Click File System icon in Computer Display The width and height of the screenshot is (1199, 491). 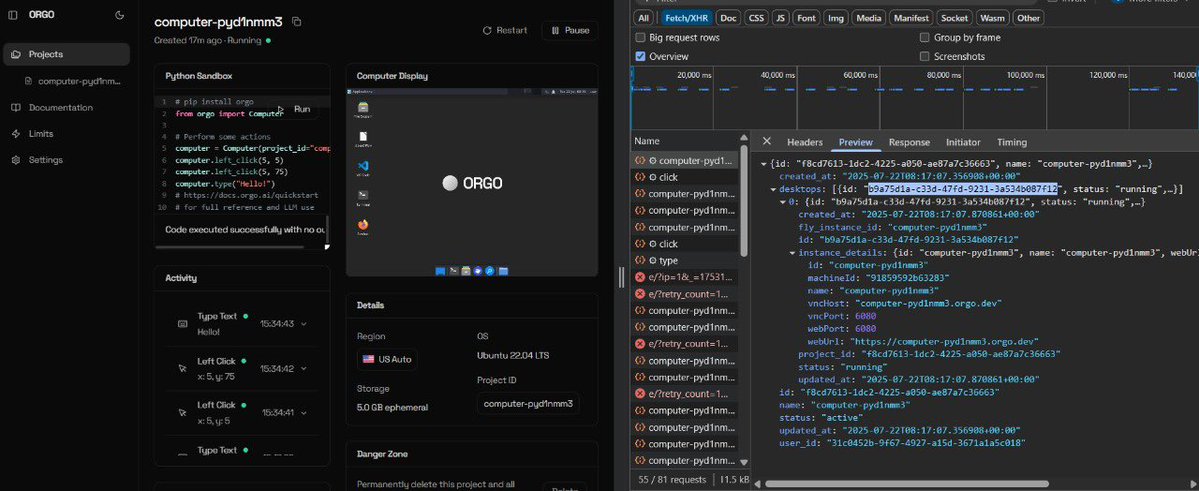(363, 110)
